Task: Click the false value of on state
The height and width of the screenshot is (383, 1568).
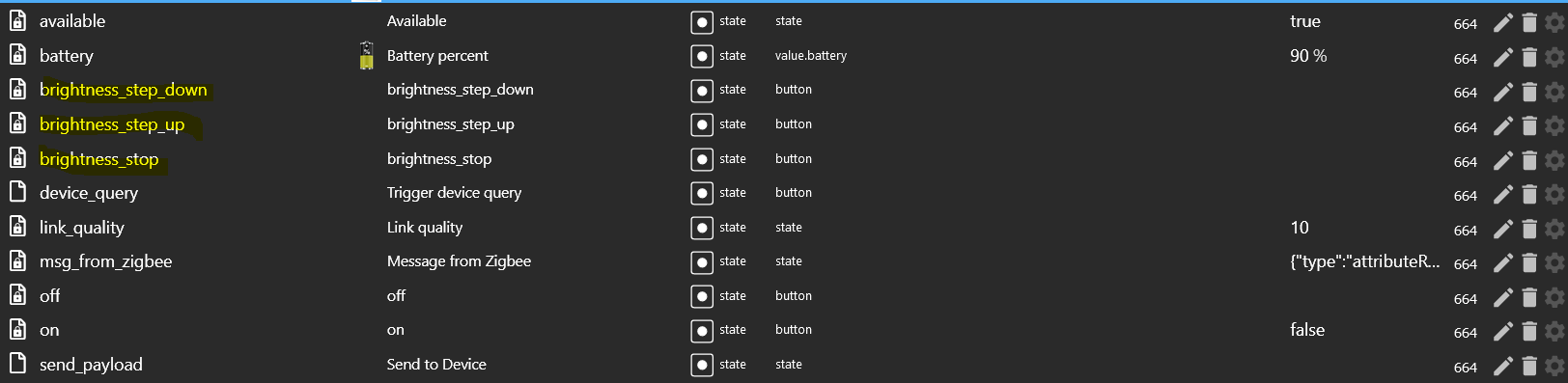Action: (x=1307, y=330)
